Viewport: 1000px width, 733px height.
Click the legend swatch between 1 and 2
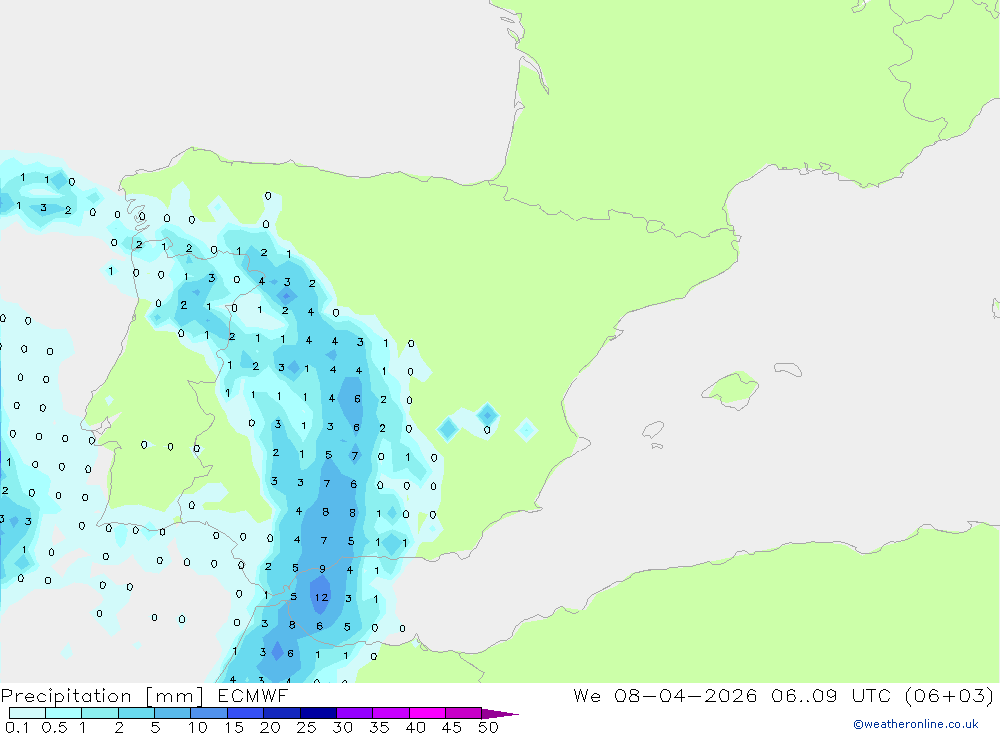coord(99,713)
